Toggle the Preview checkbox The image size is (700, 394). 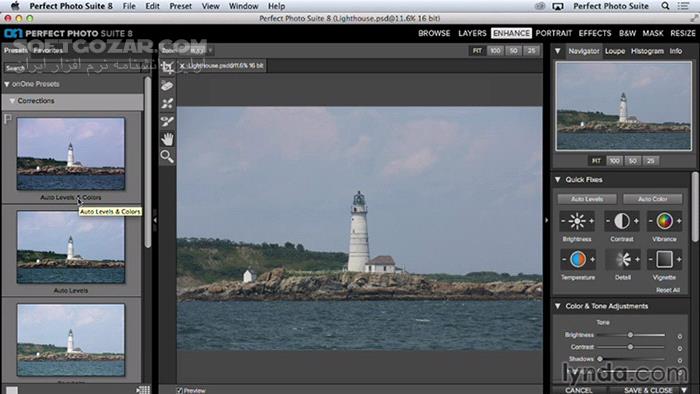tap(179, 390)
